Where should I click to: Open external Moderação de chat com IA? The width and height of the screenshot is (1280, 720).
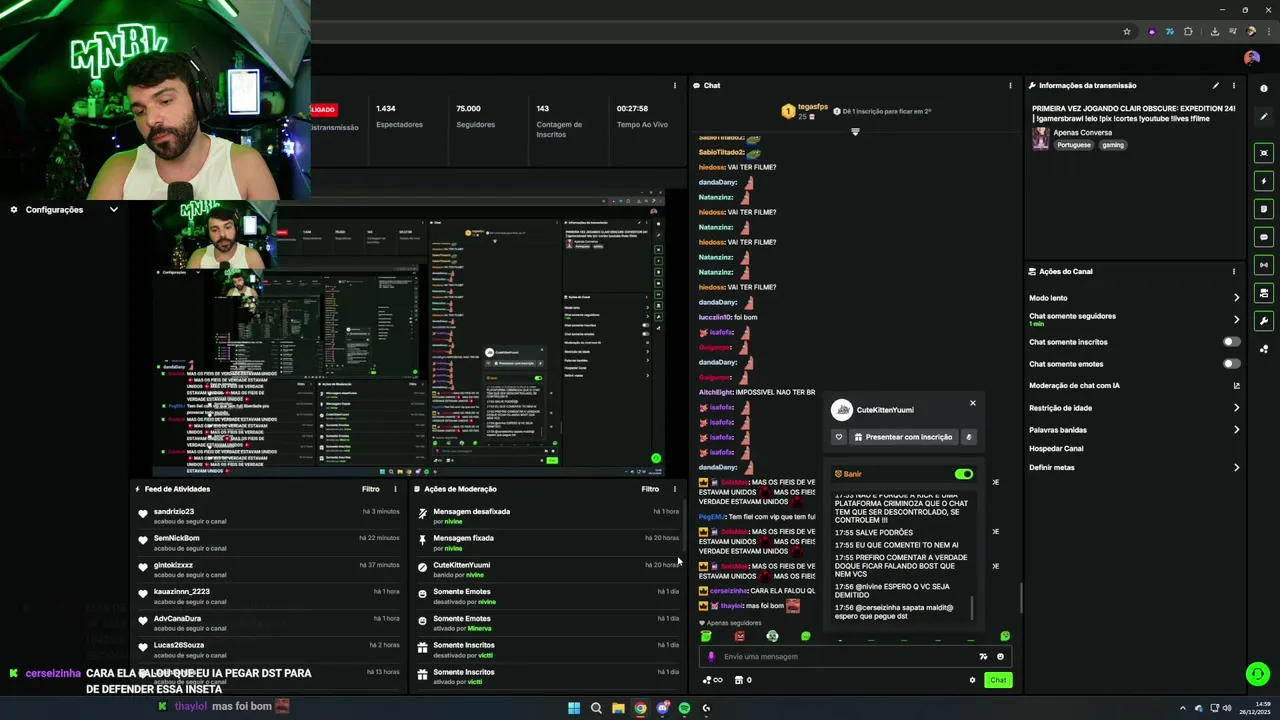tap(1236, 386)
